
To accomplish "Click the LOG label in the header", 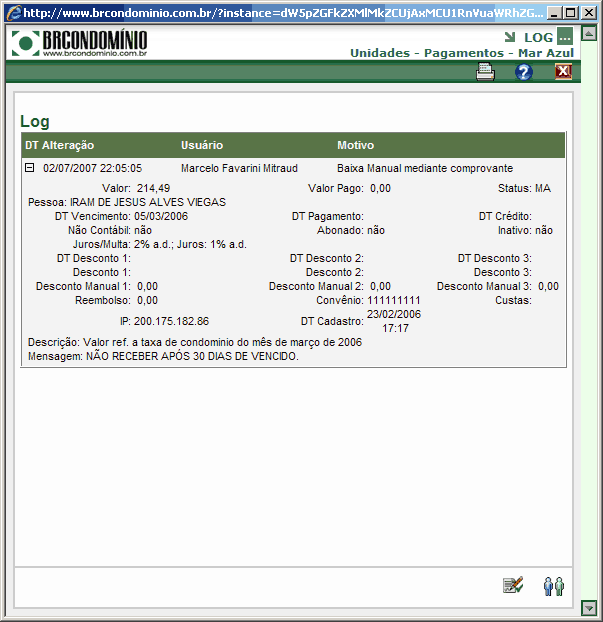I will pyautogui.click(x=538, y=37).
